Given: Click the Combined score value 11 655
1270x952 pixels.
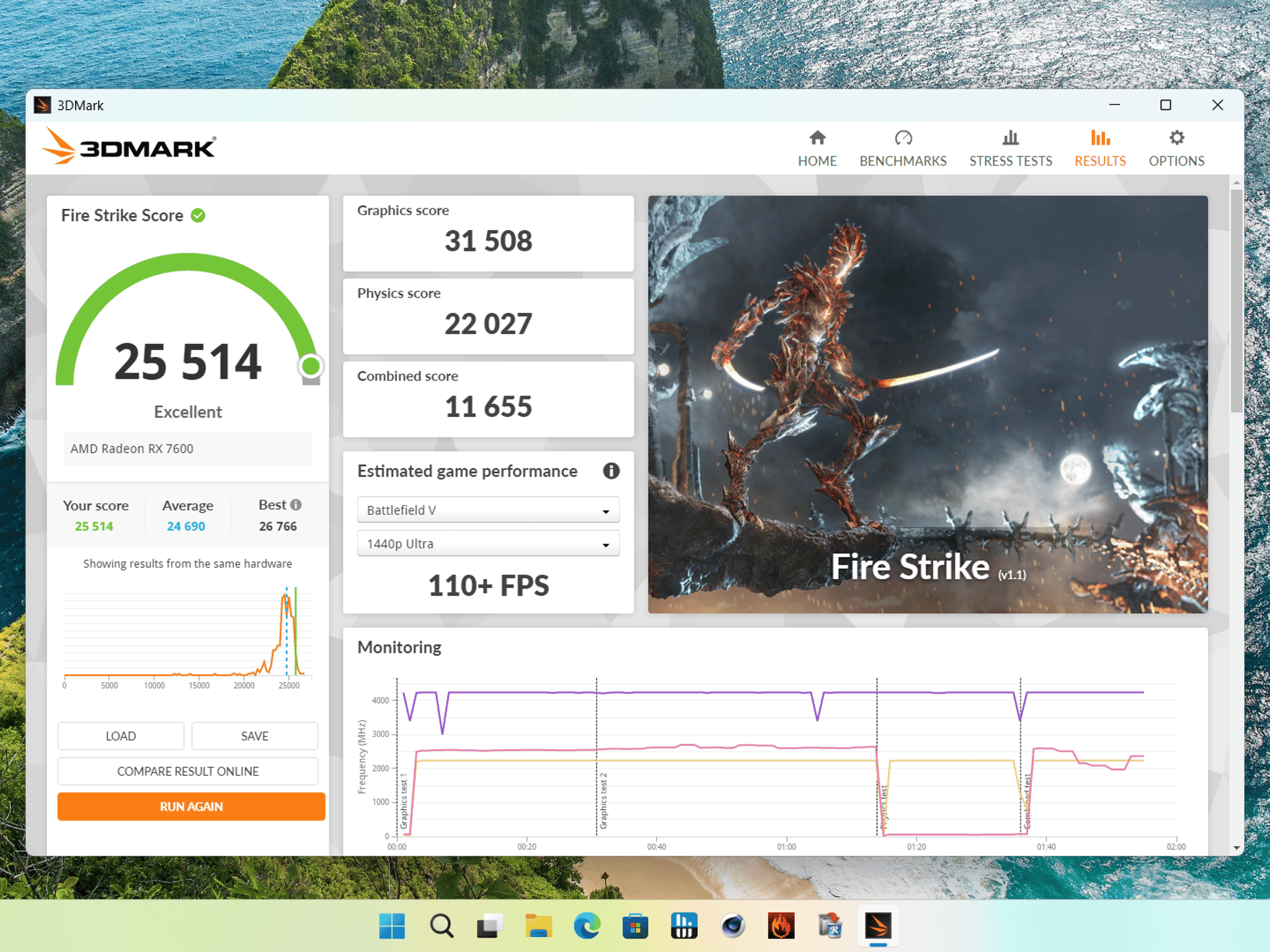Looking at the screenshot, I should pyautogui.click(x=488, y=407).
